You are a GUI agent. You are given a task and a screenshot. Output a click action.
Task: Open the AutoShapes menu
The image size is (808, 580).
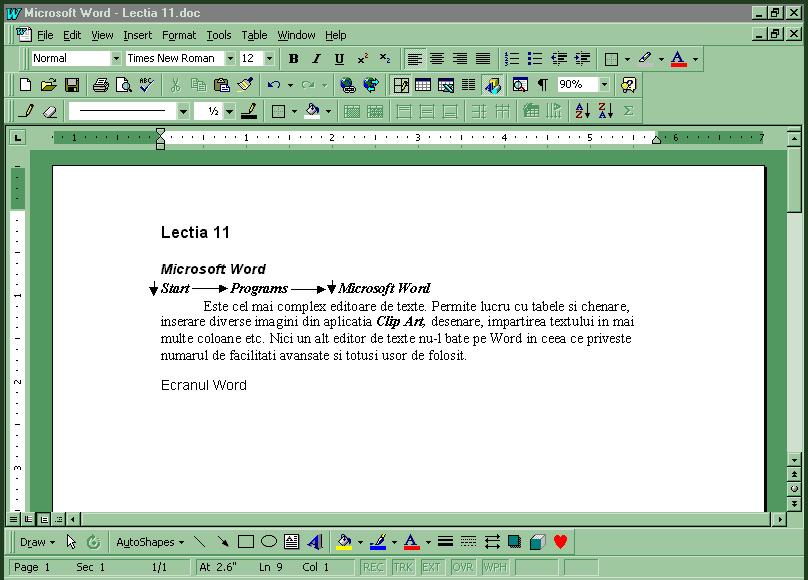tap(150, 542)
